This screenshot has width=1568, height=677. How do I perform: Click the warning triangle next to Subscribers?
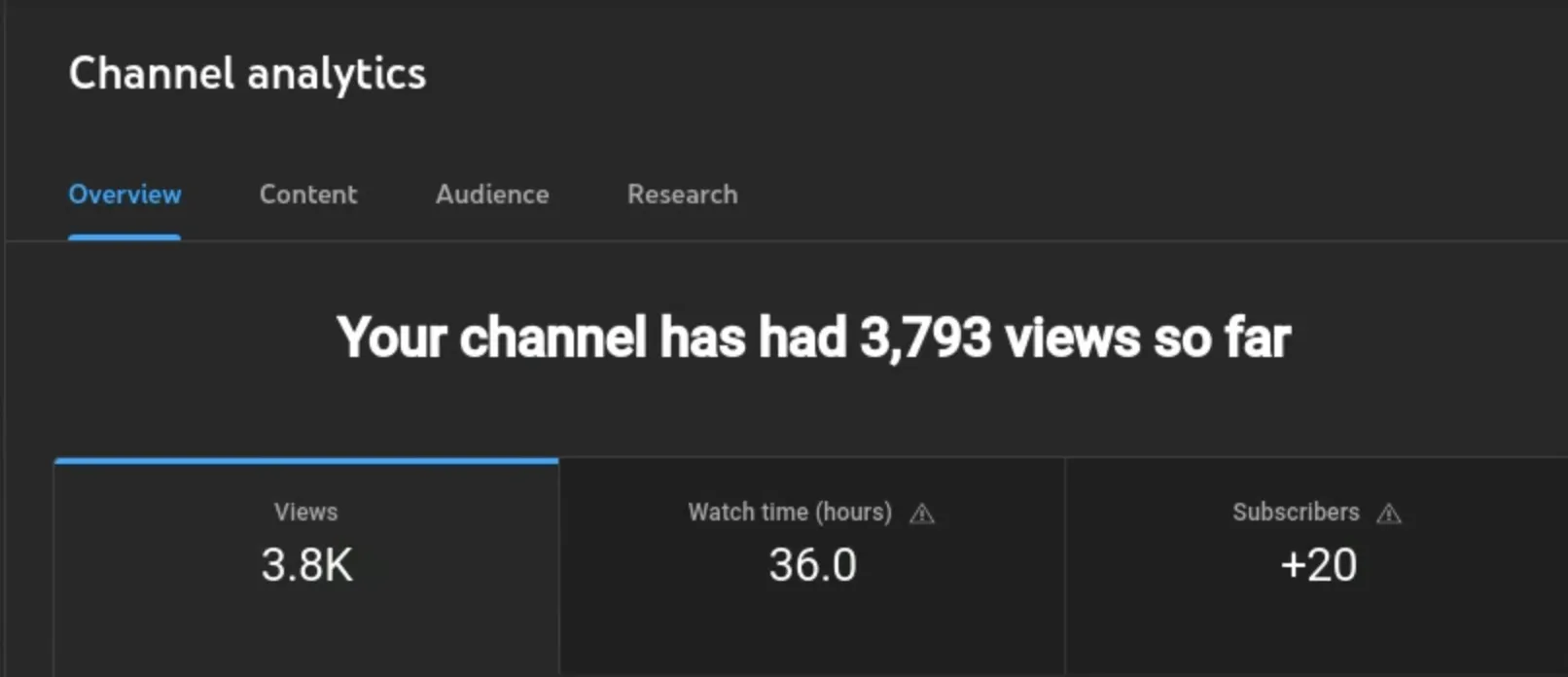(x=1389, y=514)
